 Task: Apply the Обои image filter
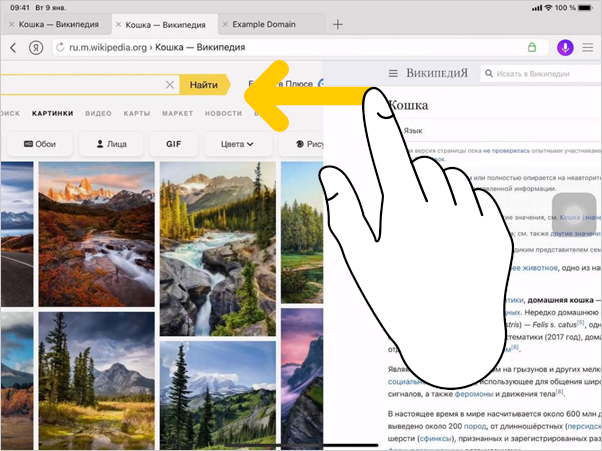pyautogui.click(x=36, y=144)
